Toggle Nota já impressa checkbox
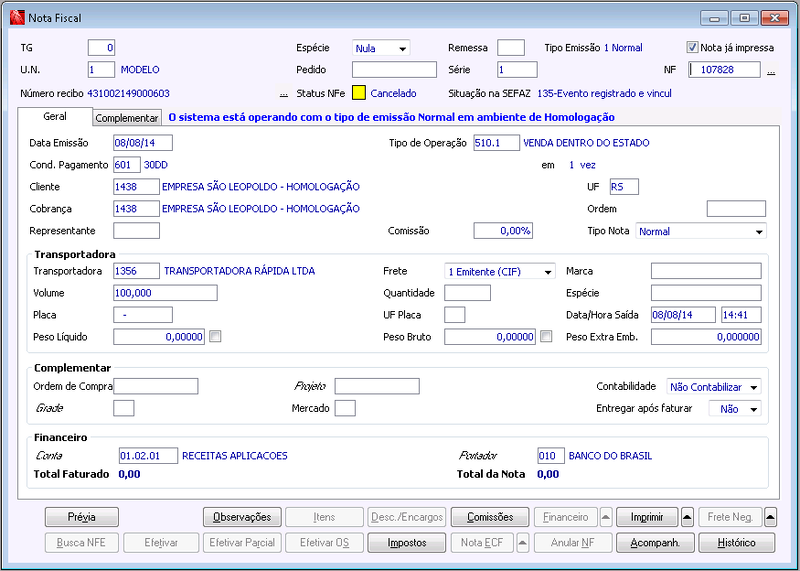 [x=692, y=48]
